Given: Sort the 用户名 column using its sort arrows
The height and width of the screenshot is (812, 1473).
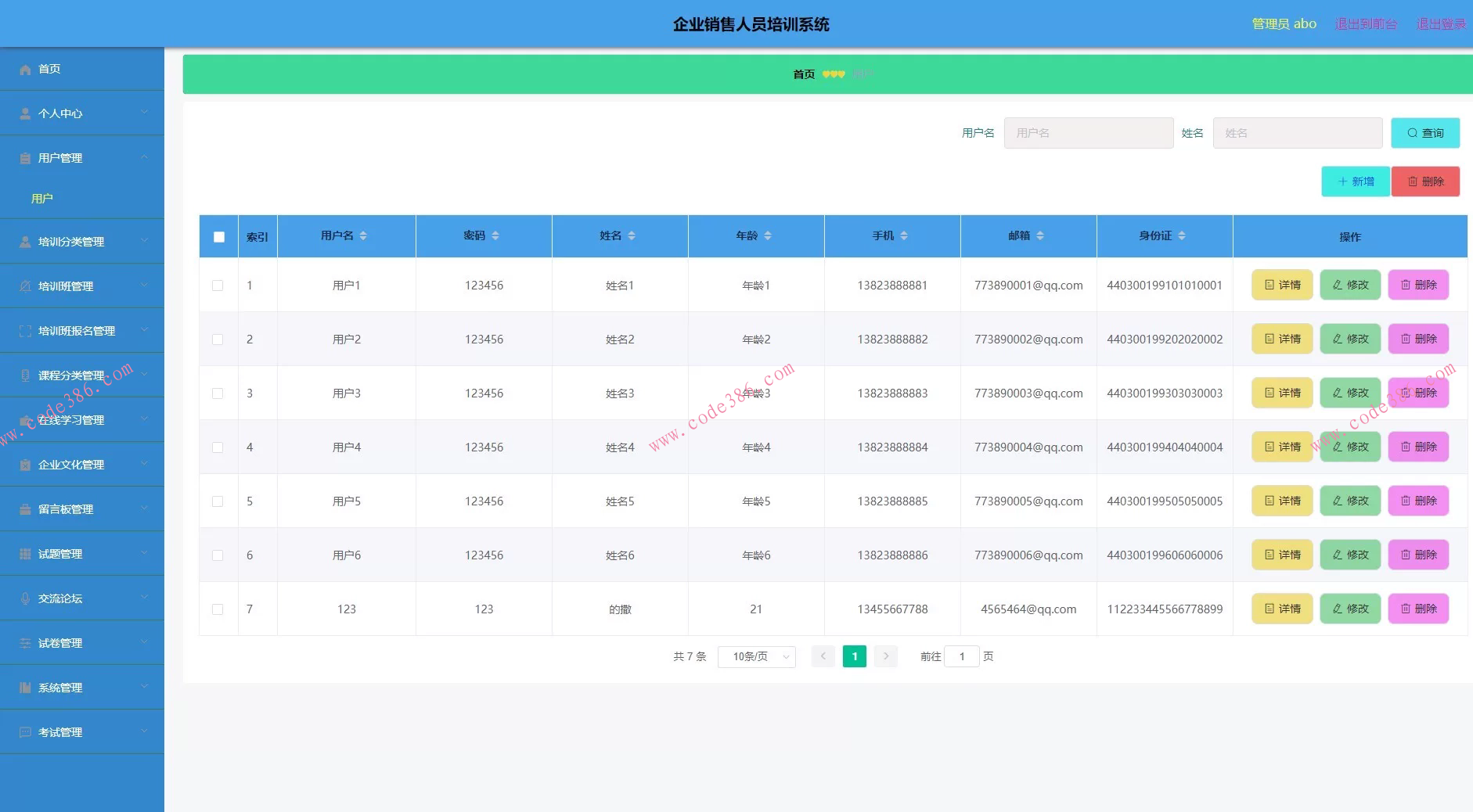Looking at the screenshot, I should point(363,235).
